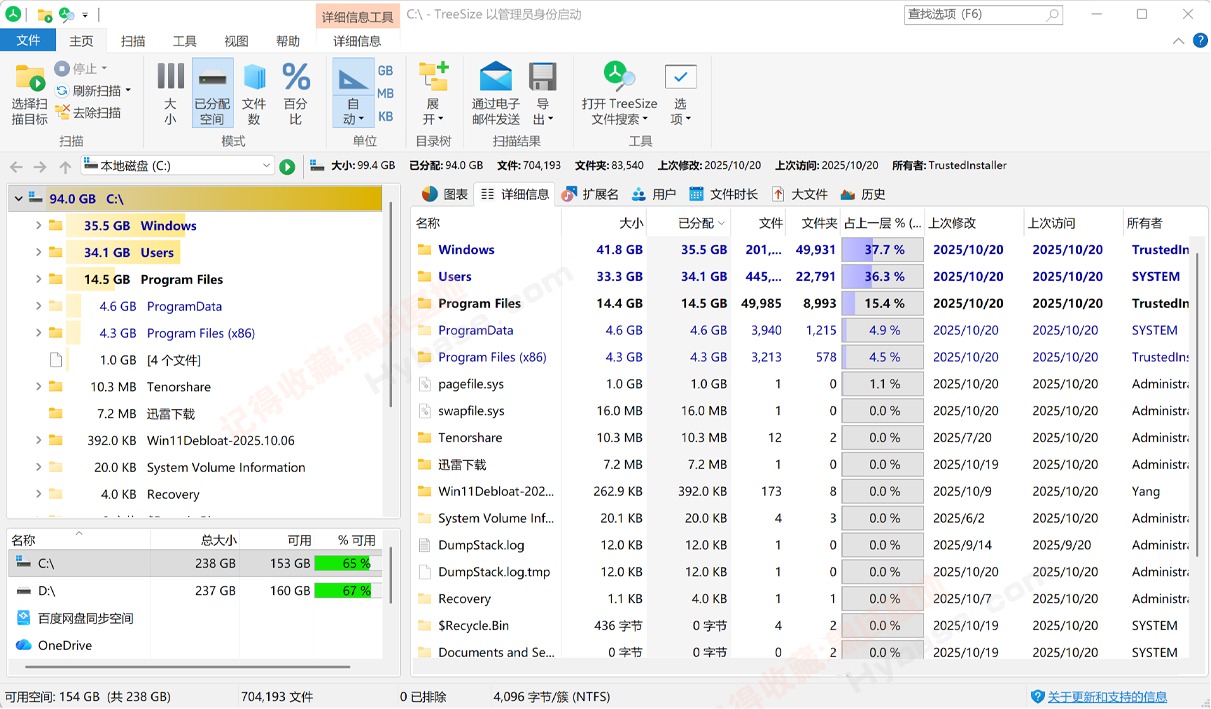Image resolution: width=1211 pixels, height=709 pixels.
Task: Open the 扩展名 extensions tab
Action: [x=595, y=193]
